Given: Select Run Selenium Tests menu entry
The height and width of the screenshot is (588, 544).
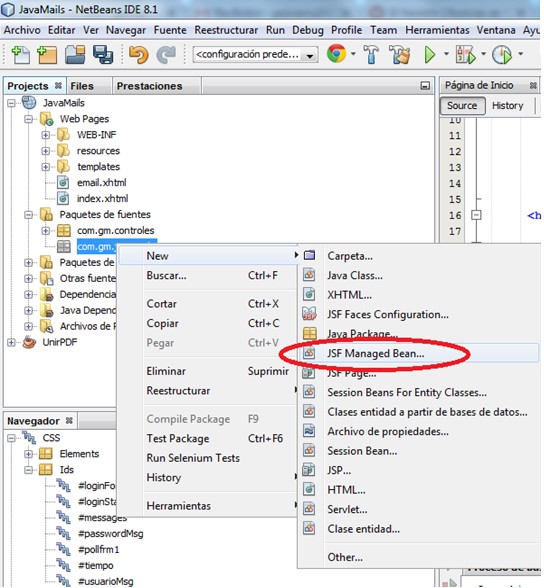Looking at the screenshot, I should 208,458.
